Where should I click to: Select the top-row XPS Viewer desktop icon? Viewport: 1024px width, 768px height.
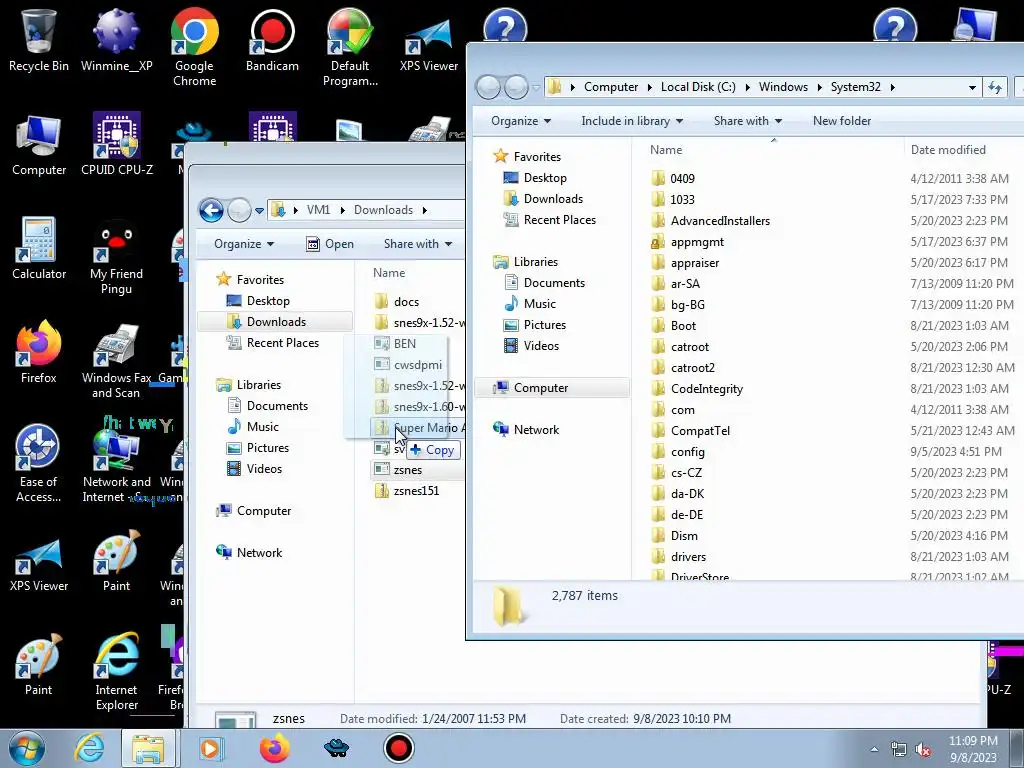coord(428,44)
